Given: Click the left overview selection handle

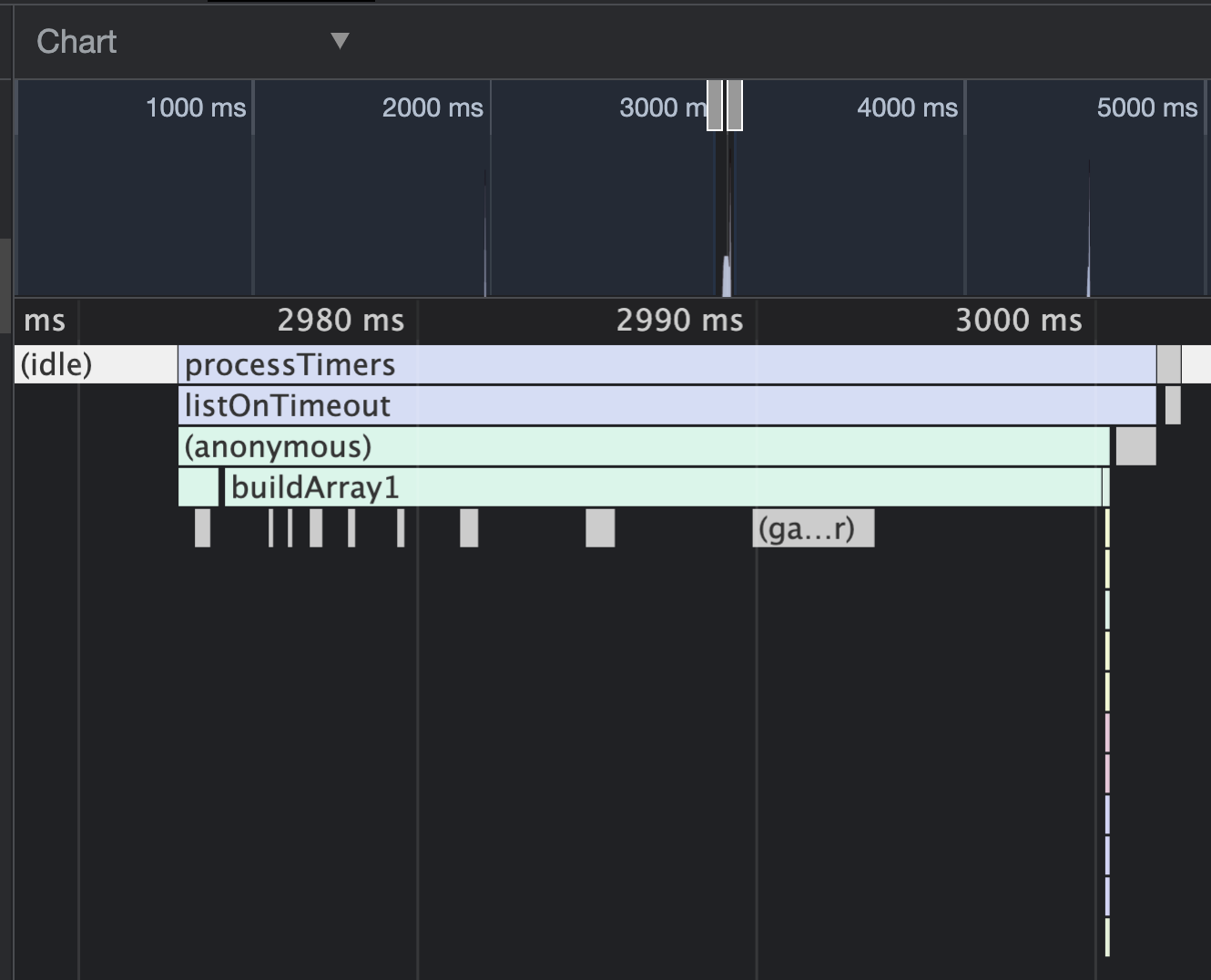Looking at the screenshot, I should point(715,105).
